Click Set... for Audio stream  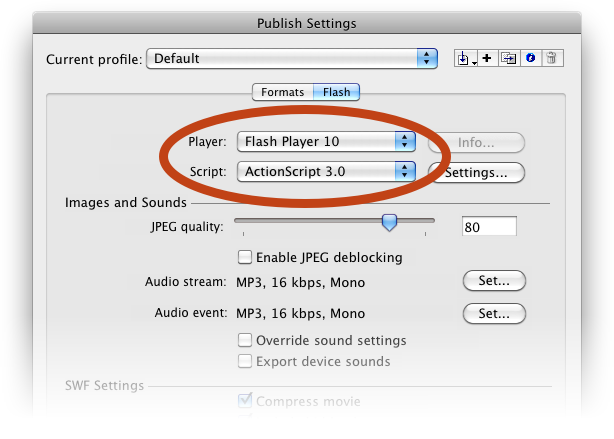tap(494, 280)
